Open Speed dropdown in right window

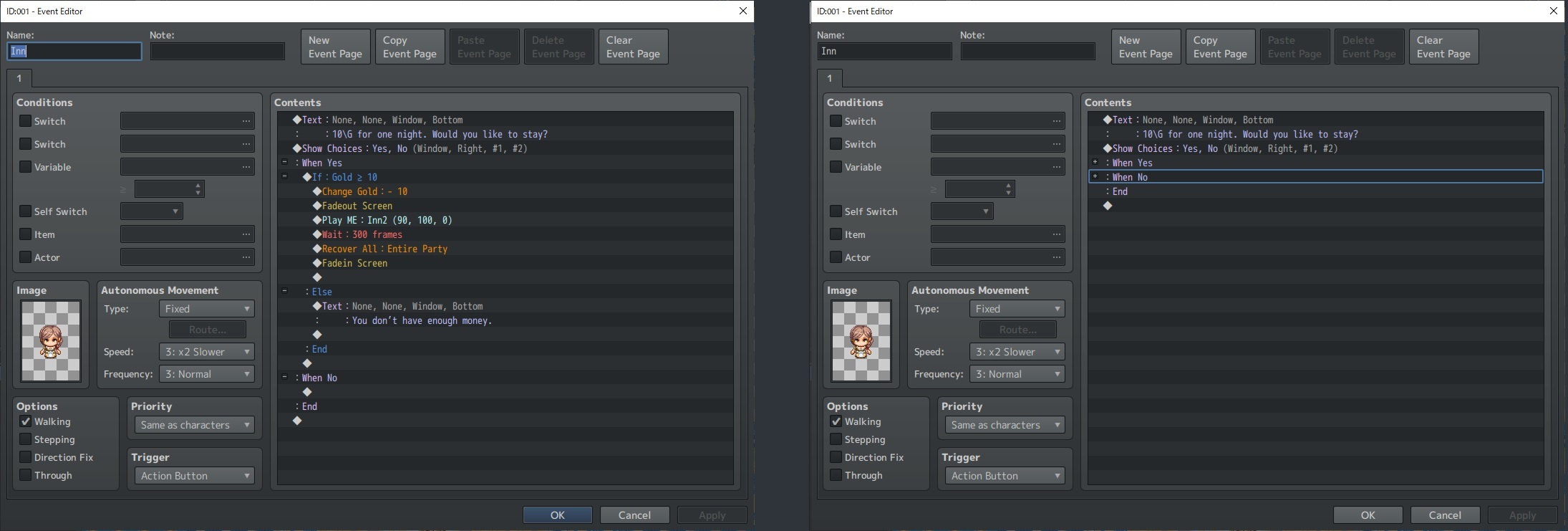click(1017, 352)
